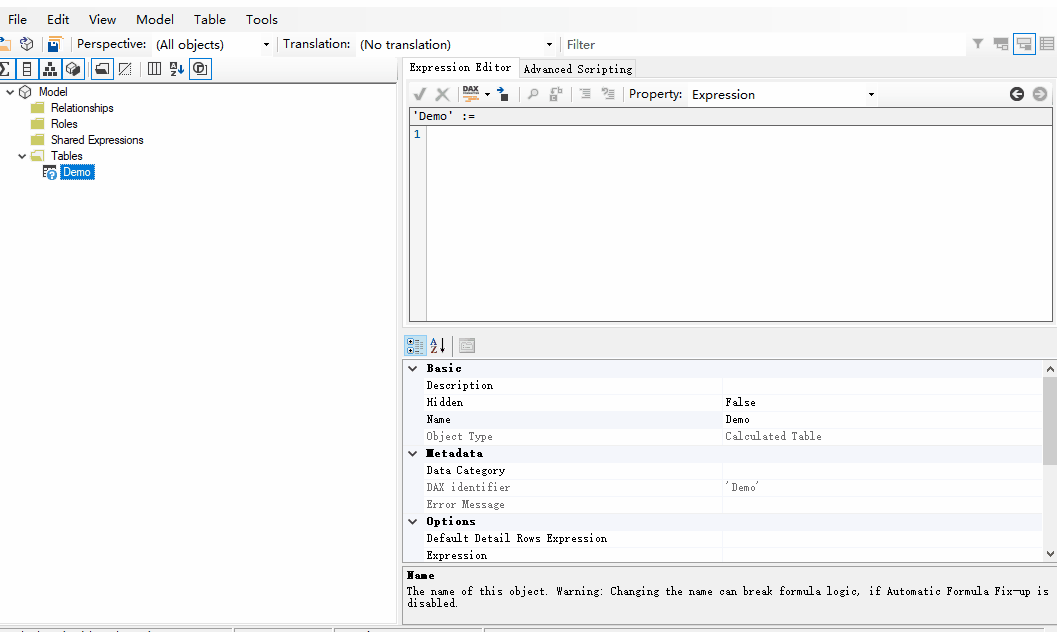Click the property grid scrollbar down arrow
This screenshot has width=1057, height=632.
click(x=1050, y=554)
